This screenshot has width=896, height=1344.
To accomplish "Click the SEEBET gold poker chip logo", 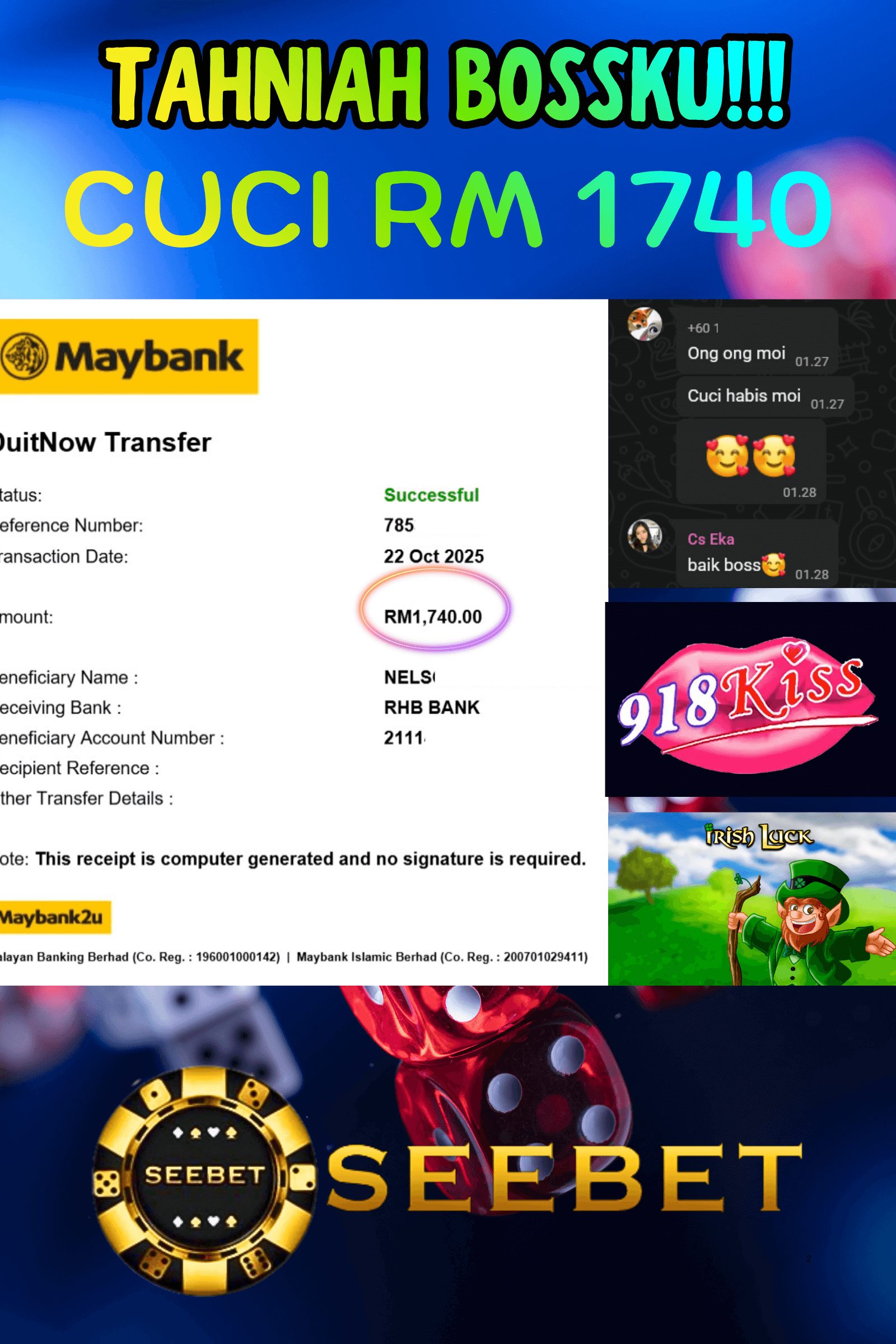I will (x=204, y=1180).
